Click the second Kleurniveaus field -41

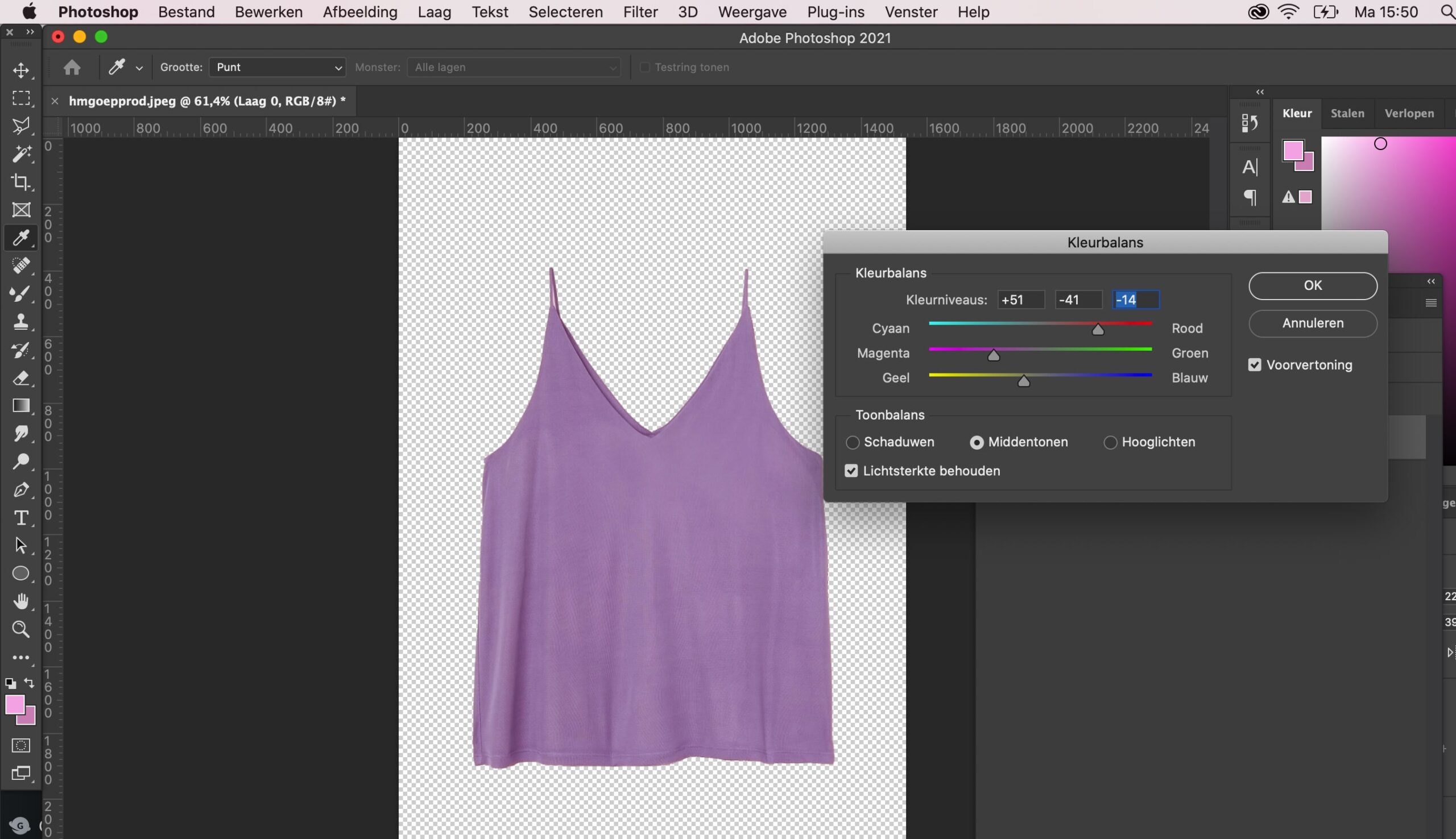[1078, 300]
